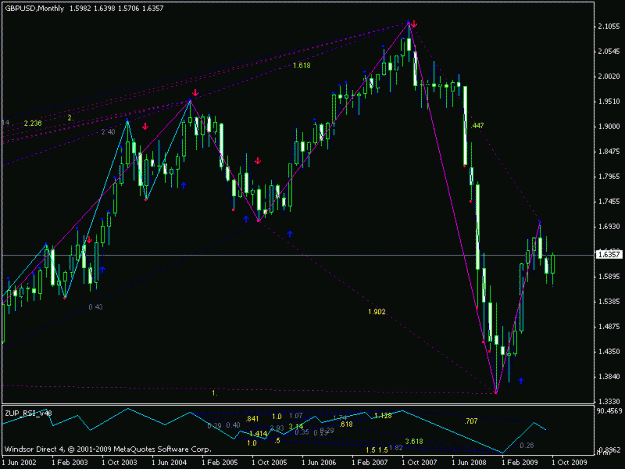Click the 1 Feb 2003 date label
This screenshot has height=469, width=625.
click(x=70, y=462)
